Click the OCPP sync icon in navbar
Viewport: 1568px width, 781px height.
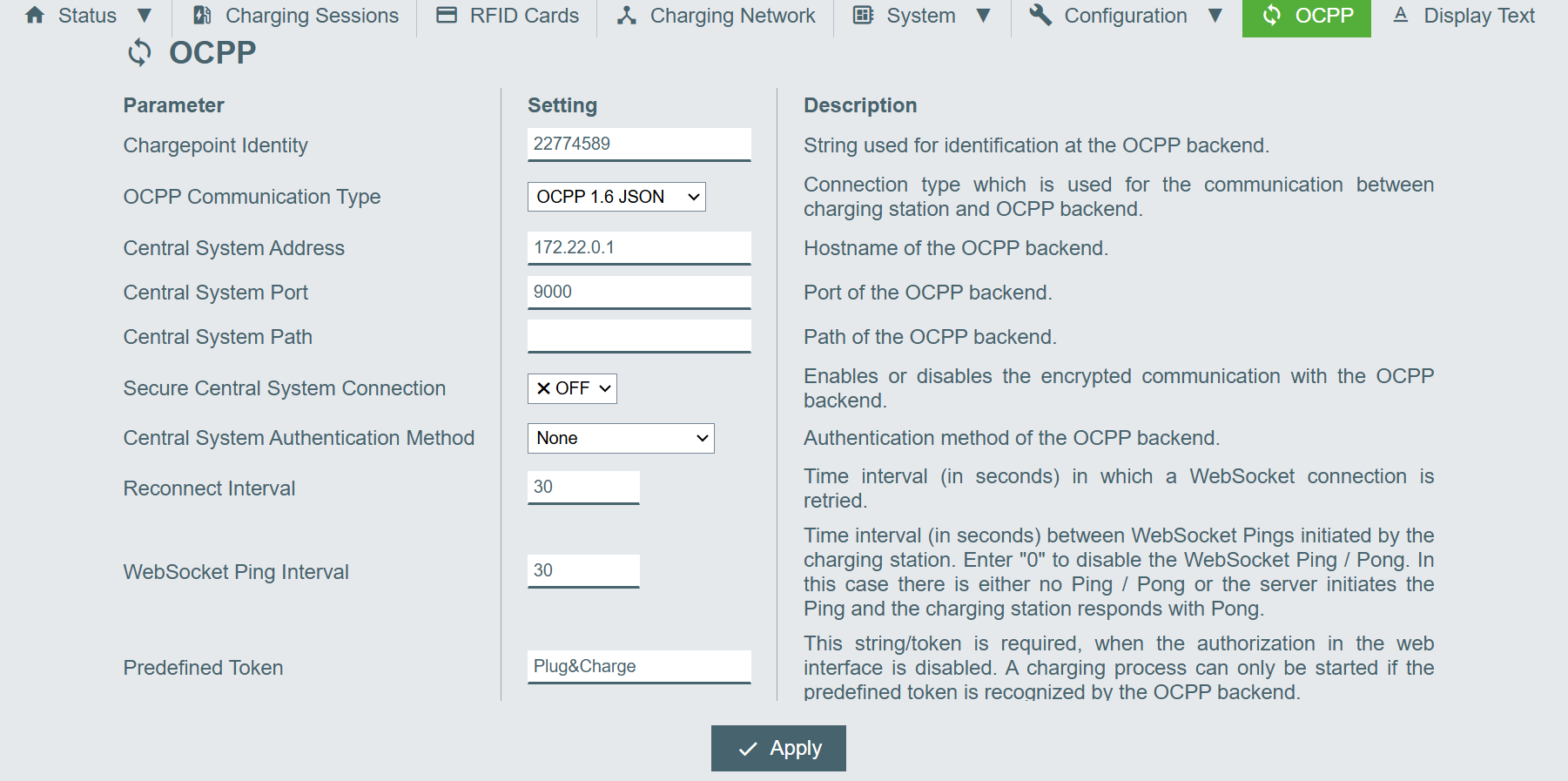[1272, 16]
